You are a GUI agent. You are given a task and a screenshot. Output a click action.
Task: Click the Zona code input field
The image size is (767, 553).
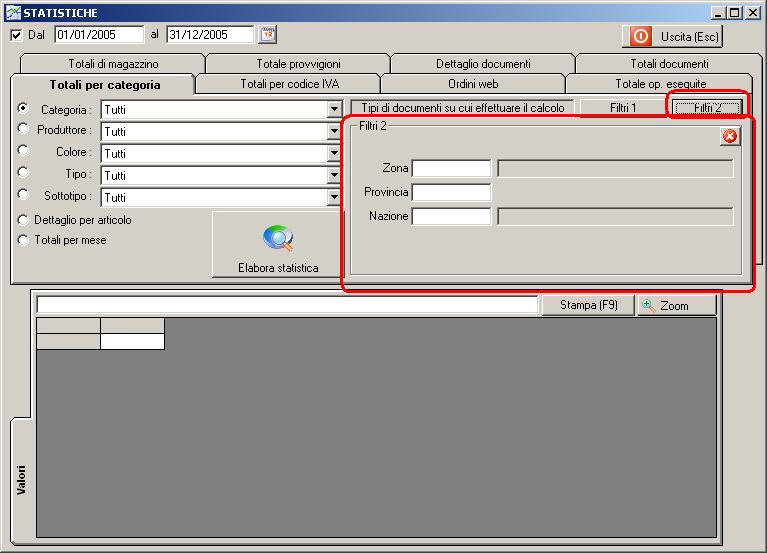[451, 168]
